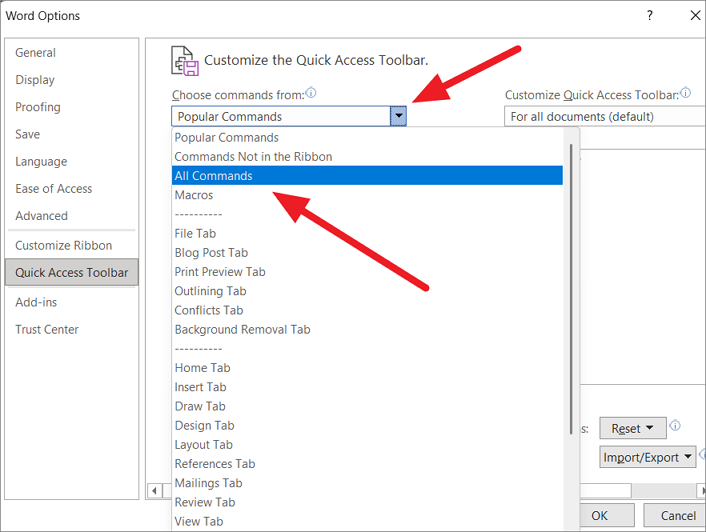706x532 pixels.
Task: Open Add-ins category
Action: [72, 302]
